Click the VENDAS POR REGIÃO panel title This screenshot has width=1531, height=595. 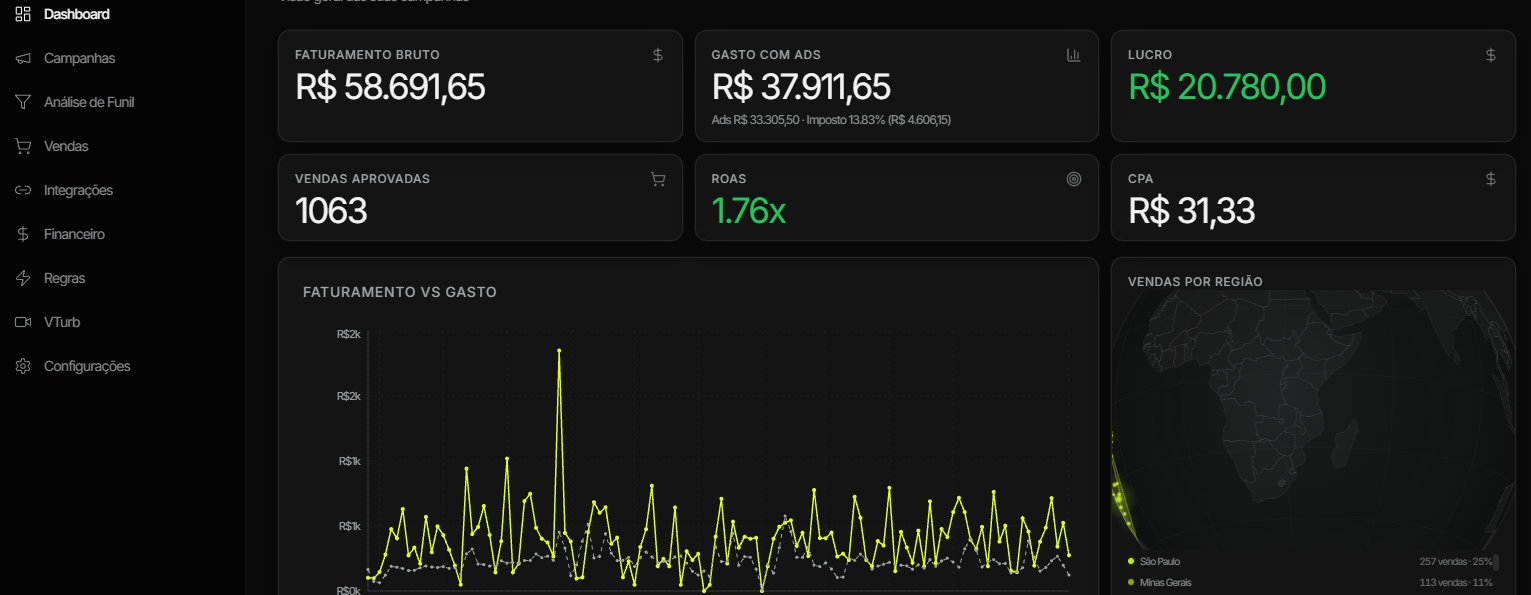click(x=1195, y=282)
